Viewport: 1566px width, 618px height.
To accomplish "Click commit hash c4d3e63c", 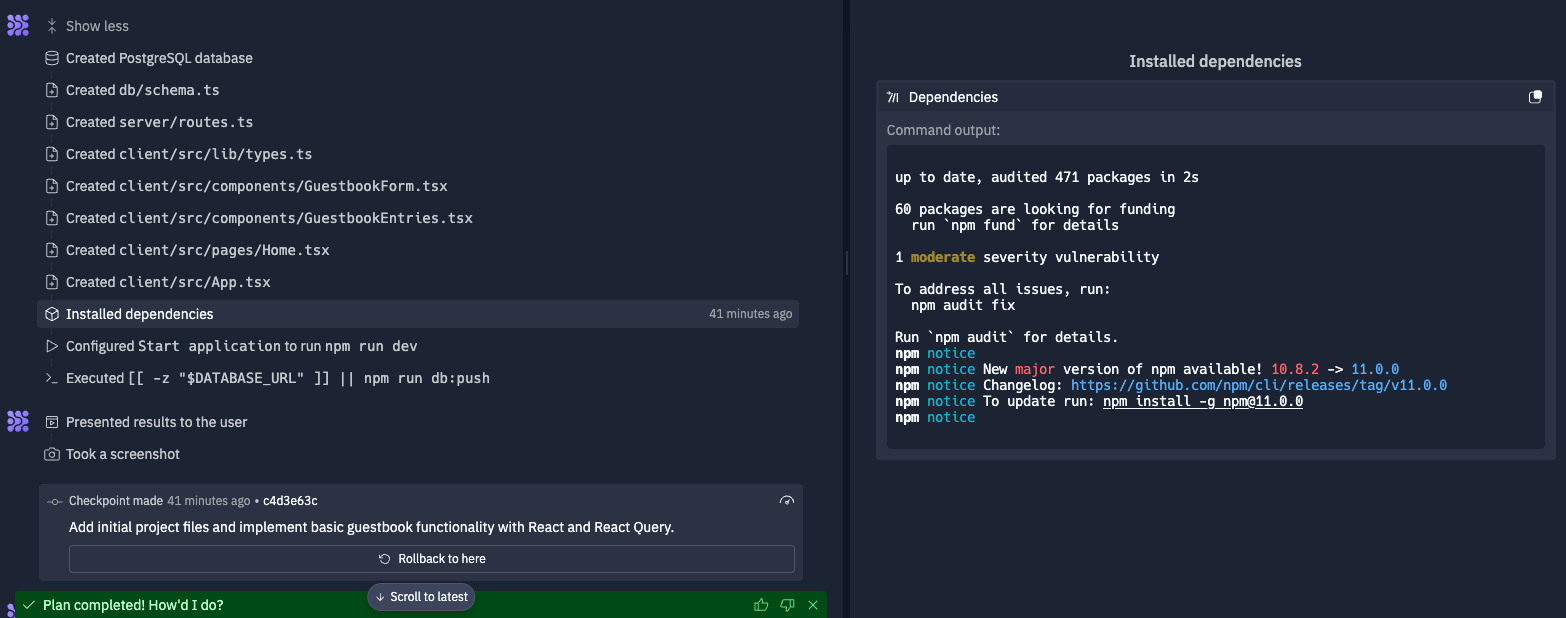I will (290, 501).
